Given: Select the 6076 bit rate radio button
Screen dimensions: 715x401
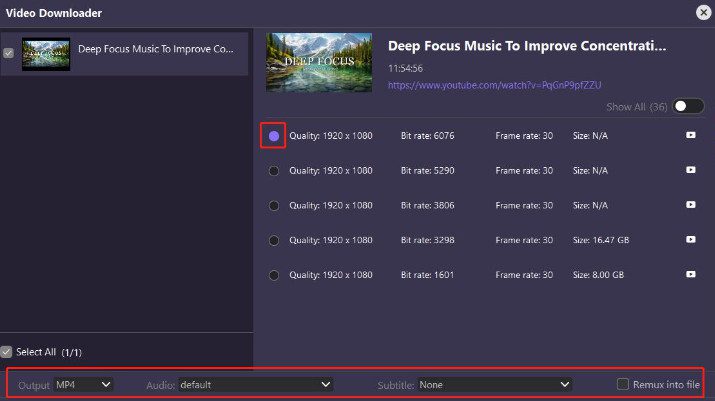Looking at the screenshot, I should click(274, 135).
